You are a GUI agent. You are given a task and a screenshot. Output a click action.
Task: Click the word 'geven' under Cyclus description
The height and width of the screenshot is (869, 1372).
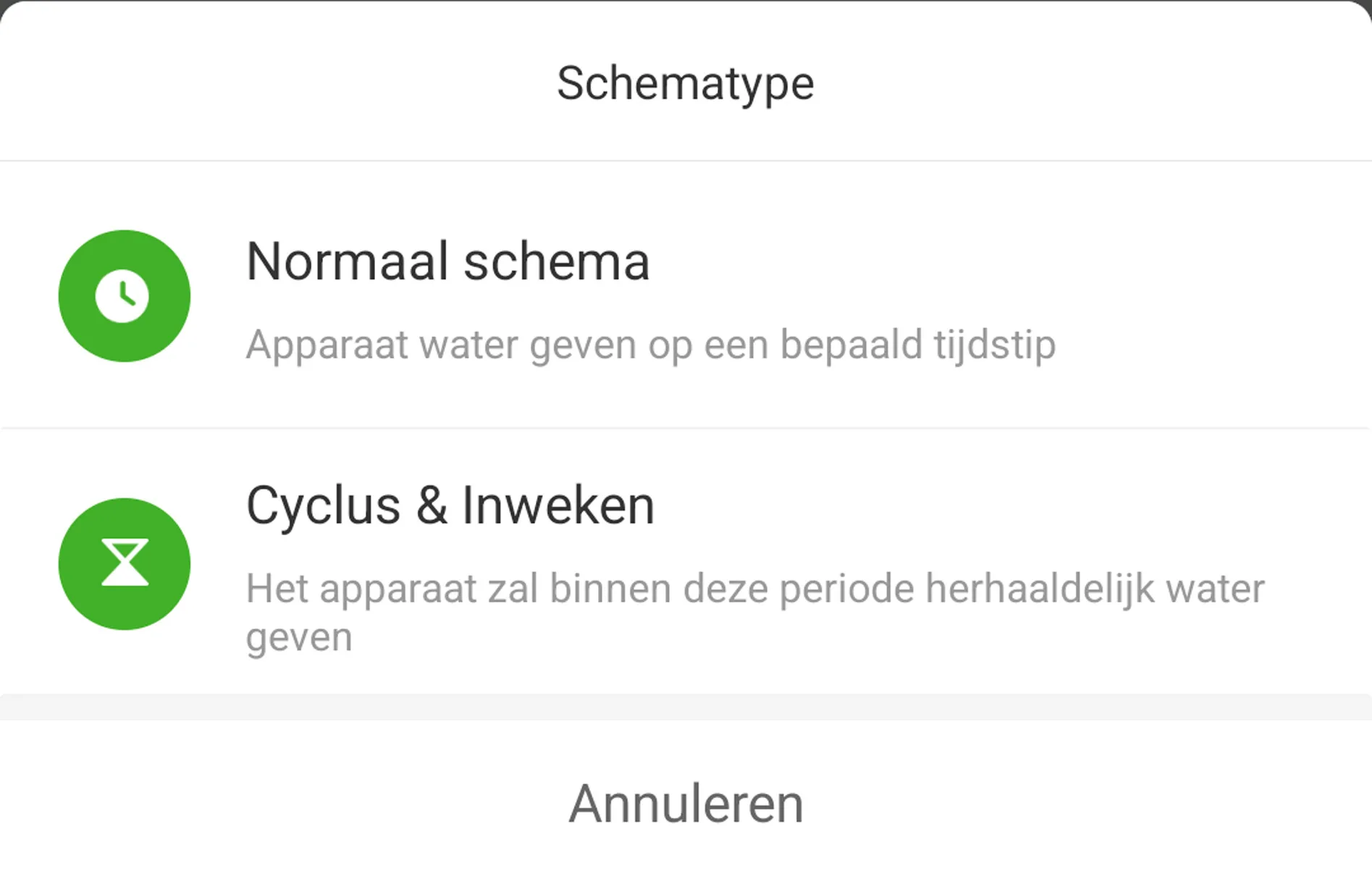click(299, 637)
